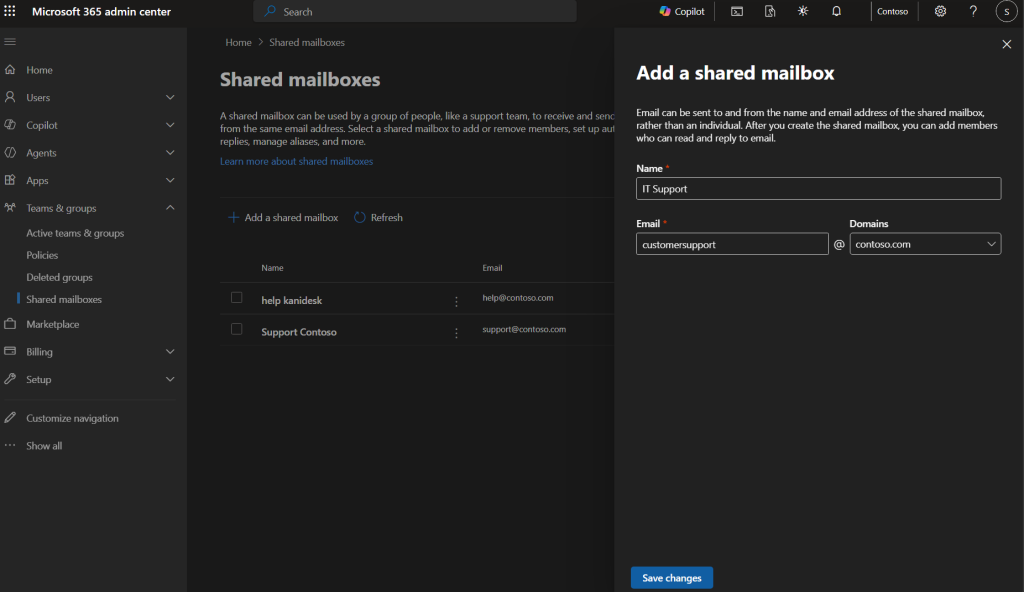
Task: Click the Billing card icon
Action: click(x=10, y=351)
